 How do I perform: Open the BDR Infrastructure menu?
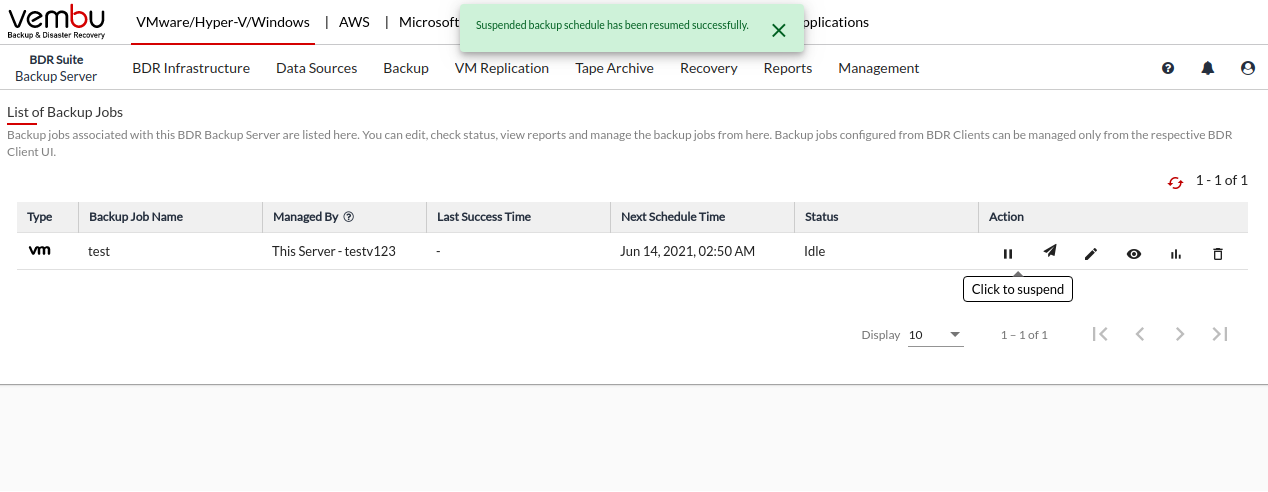click(191, 68)
